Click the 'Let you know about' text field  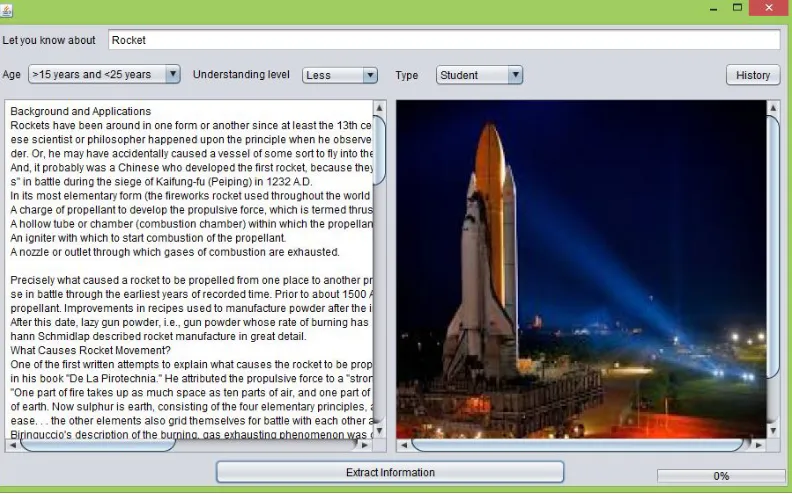tap(444, 40)
